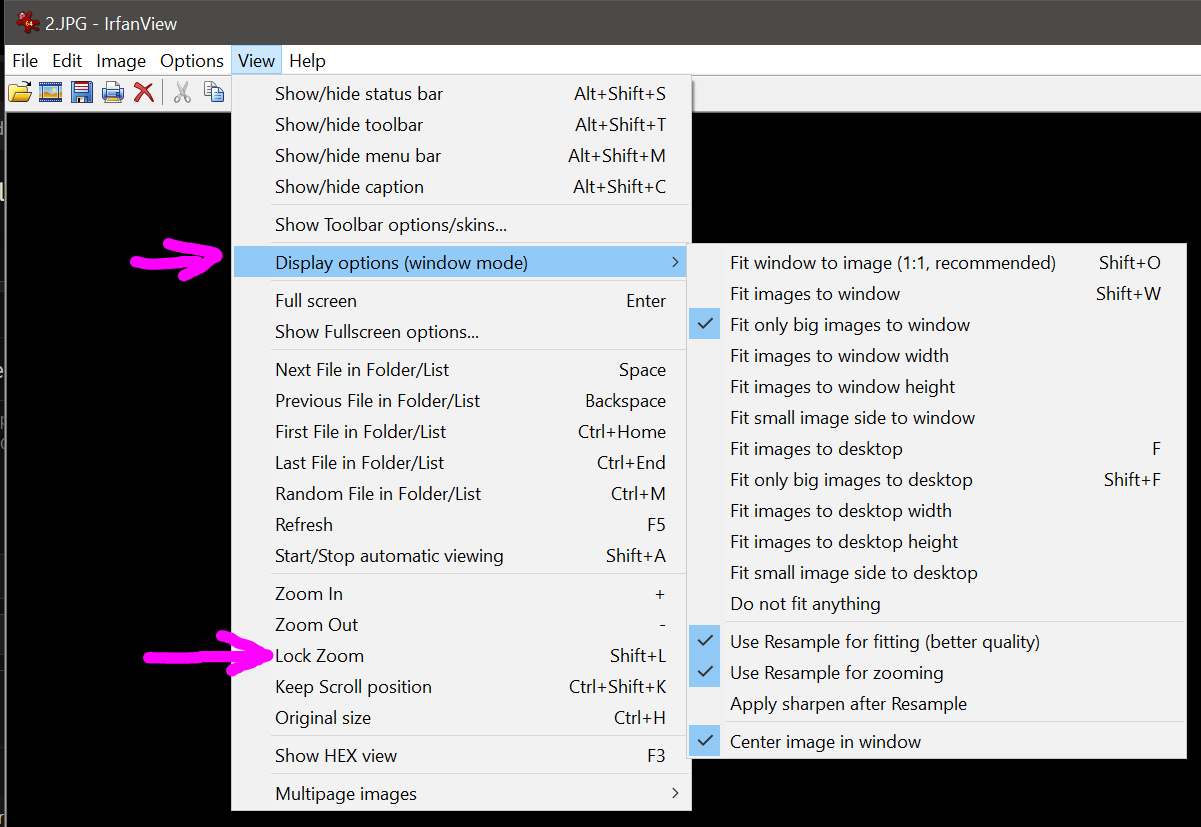The image size is (1201, 827).
Task: Click the Print toolbar icon
Action: (x=113, y=92)
